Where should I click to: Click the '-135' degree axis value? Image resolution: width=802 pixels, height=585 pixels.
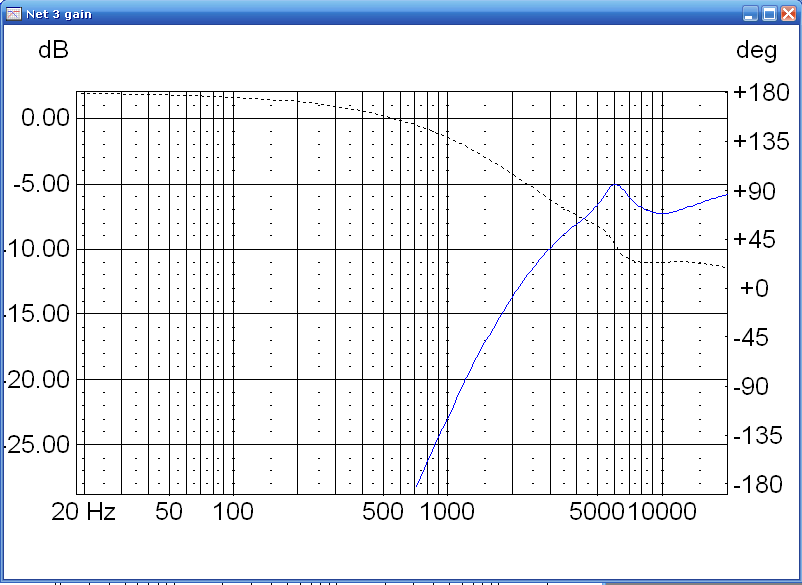point(758,436)
